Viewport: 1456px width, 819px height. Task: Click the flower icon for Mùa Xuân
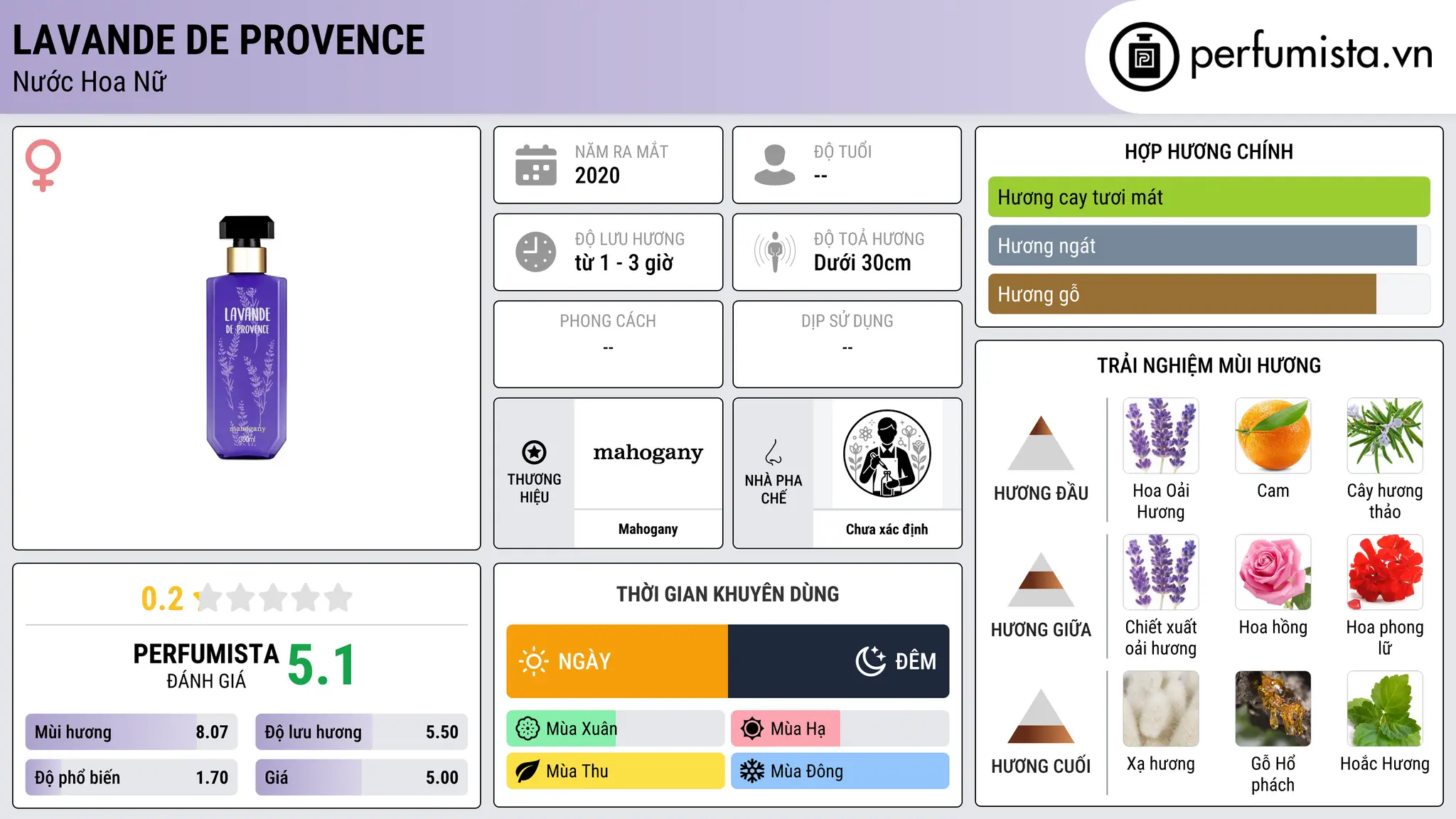[x=528, y=729]
